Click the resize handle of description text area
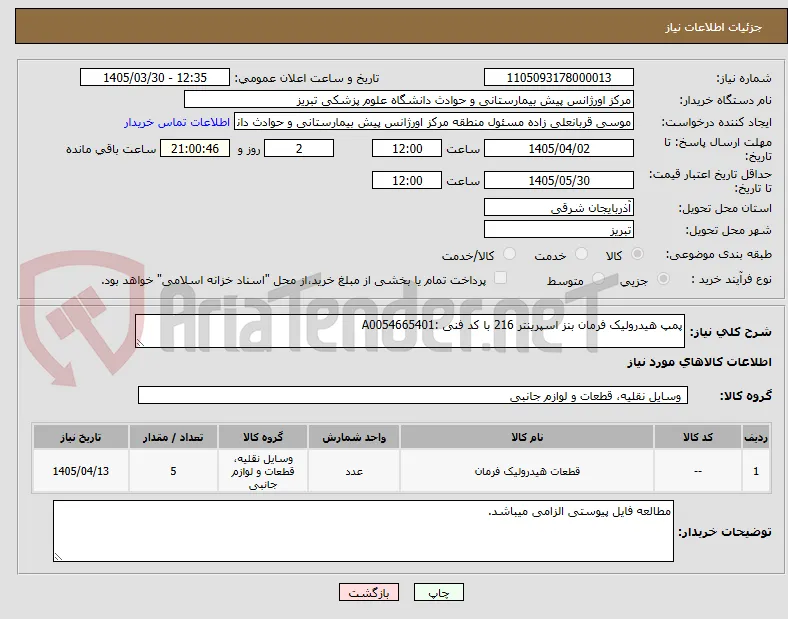 (140, 343)
